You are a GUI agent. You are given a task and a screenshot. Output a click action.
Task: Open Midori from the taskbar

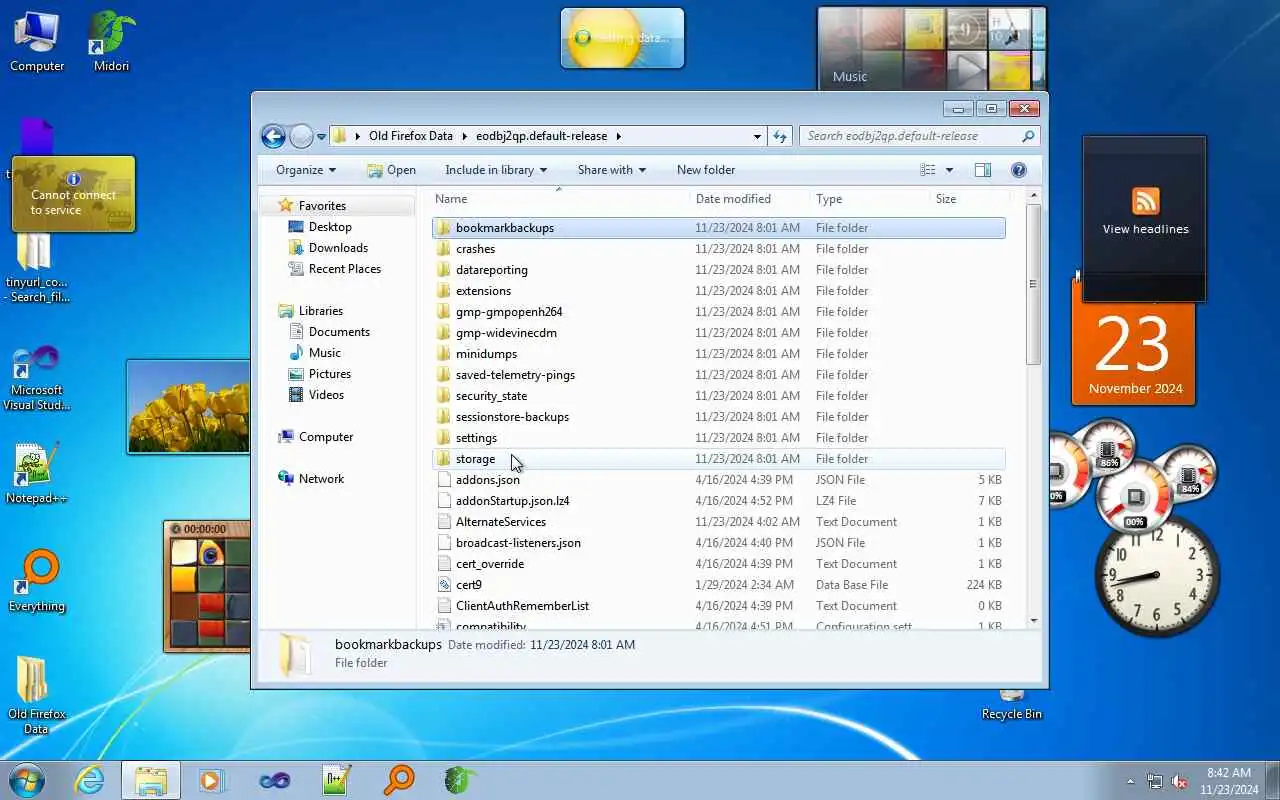460,780
